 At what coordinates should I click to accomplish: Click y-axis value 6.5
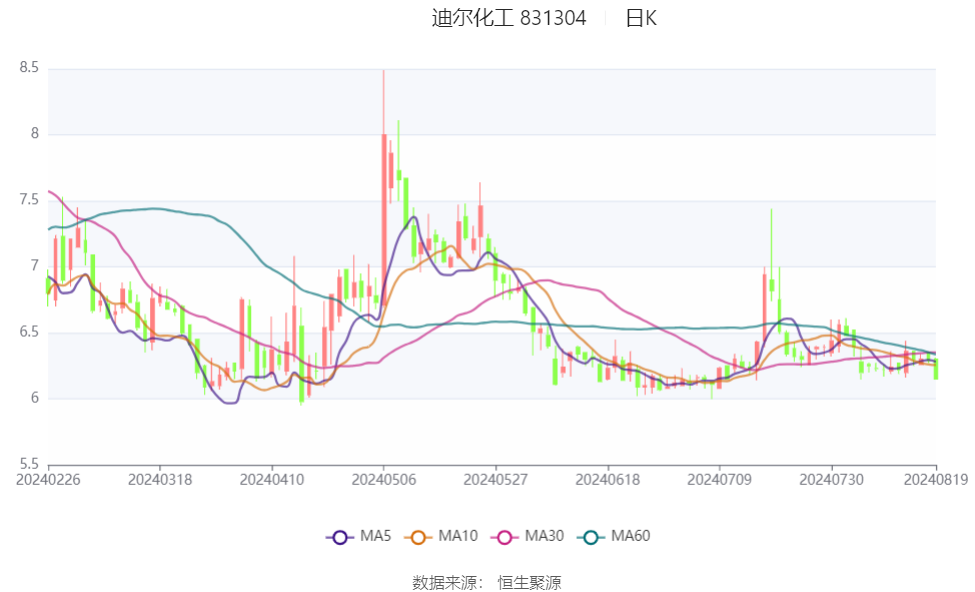(x=29, y=332)
